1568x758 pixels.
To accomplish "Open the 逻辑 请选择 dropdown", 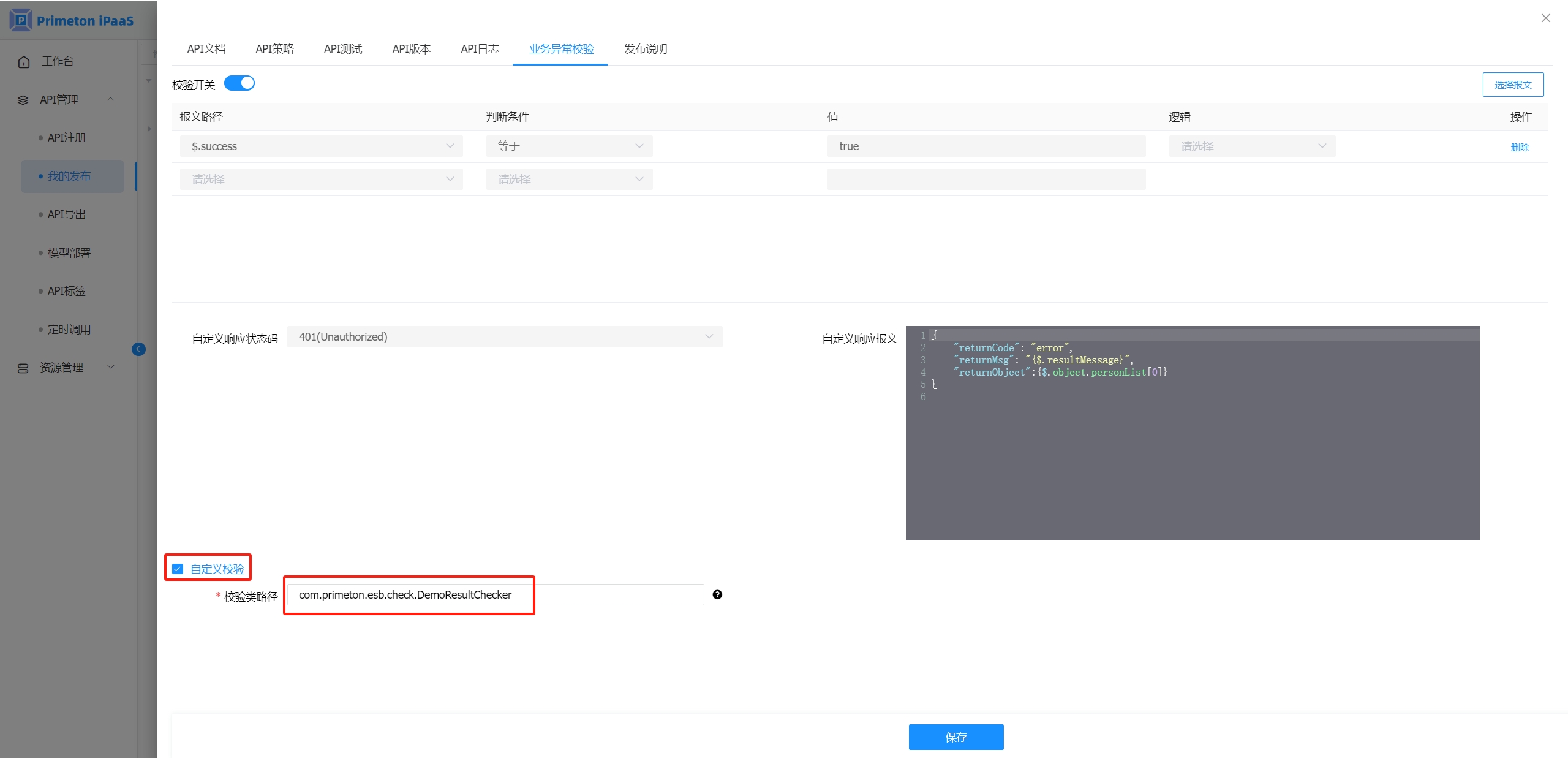I will pyautogui.click(x=1251, y=146).
